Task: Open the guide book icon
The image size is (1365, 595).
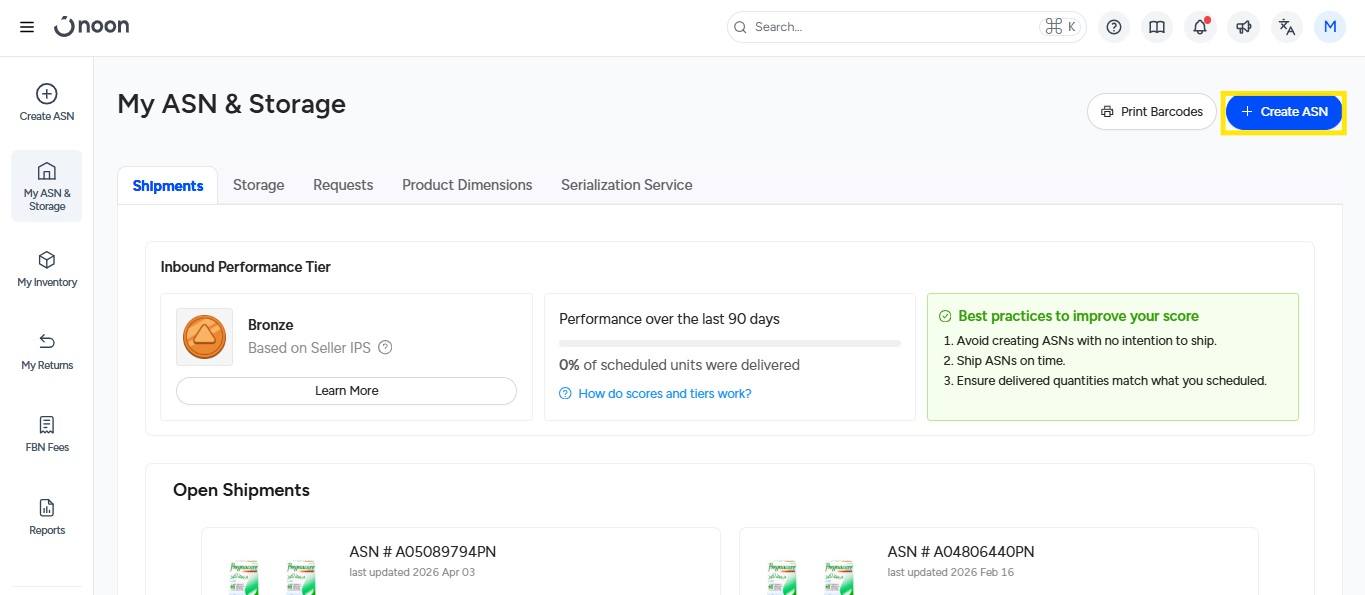Action: [x=1157, y=27]
